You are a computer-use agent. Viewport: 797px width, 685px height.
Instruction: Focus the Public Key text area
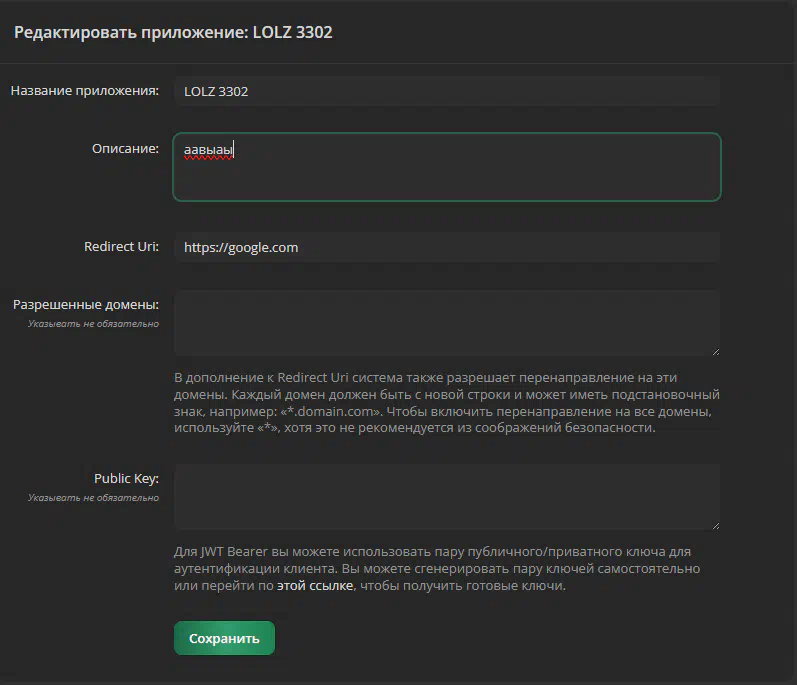point(446,496)
